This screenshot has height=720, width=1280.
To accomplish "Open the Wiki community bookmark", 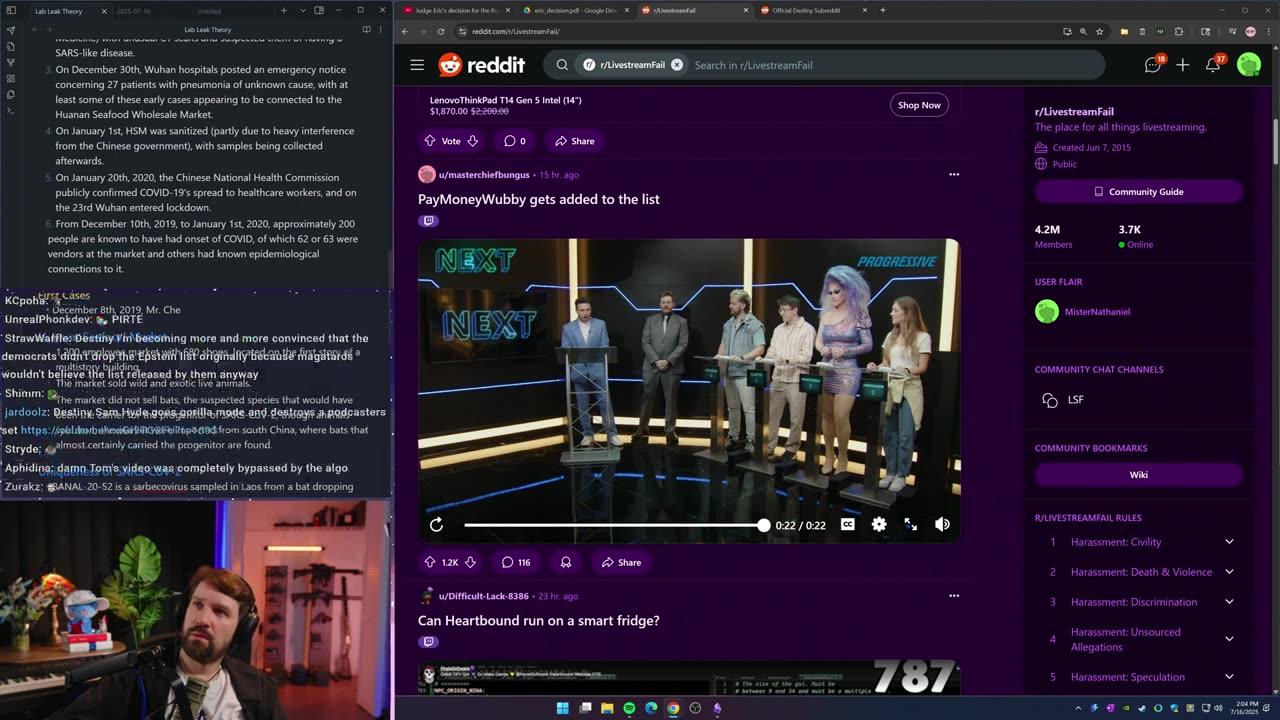I will pos(1139,474).
